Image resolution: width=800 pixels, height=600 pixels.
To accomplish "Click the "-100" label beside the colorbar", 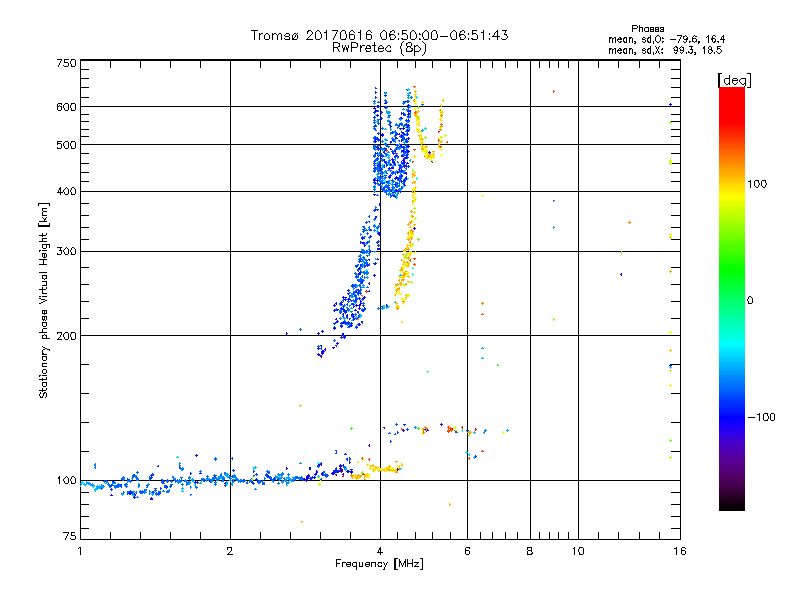I will pyautogui.click(x=761, y=417).
